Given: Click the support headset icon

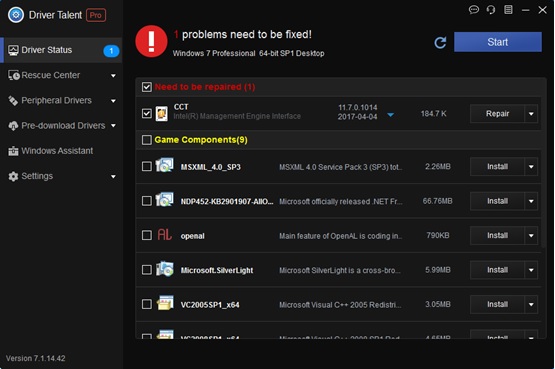Looking at the screenshot, I should (491, 10).
